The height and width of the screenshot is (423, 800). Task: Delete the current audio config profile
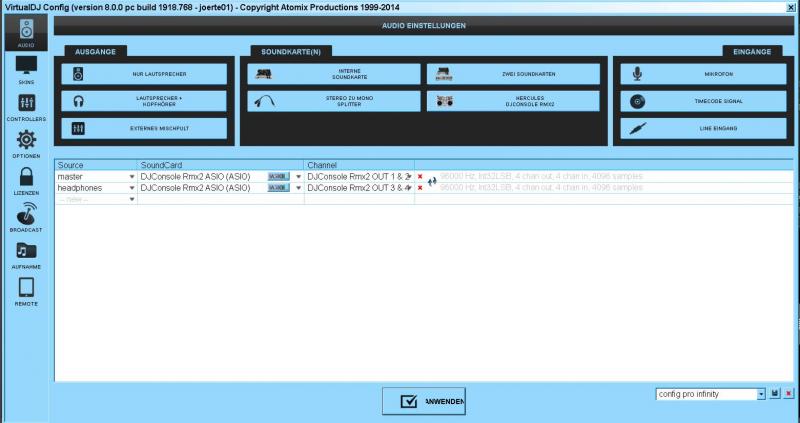click(x=789, y=393)
